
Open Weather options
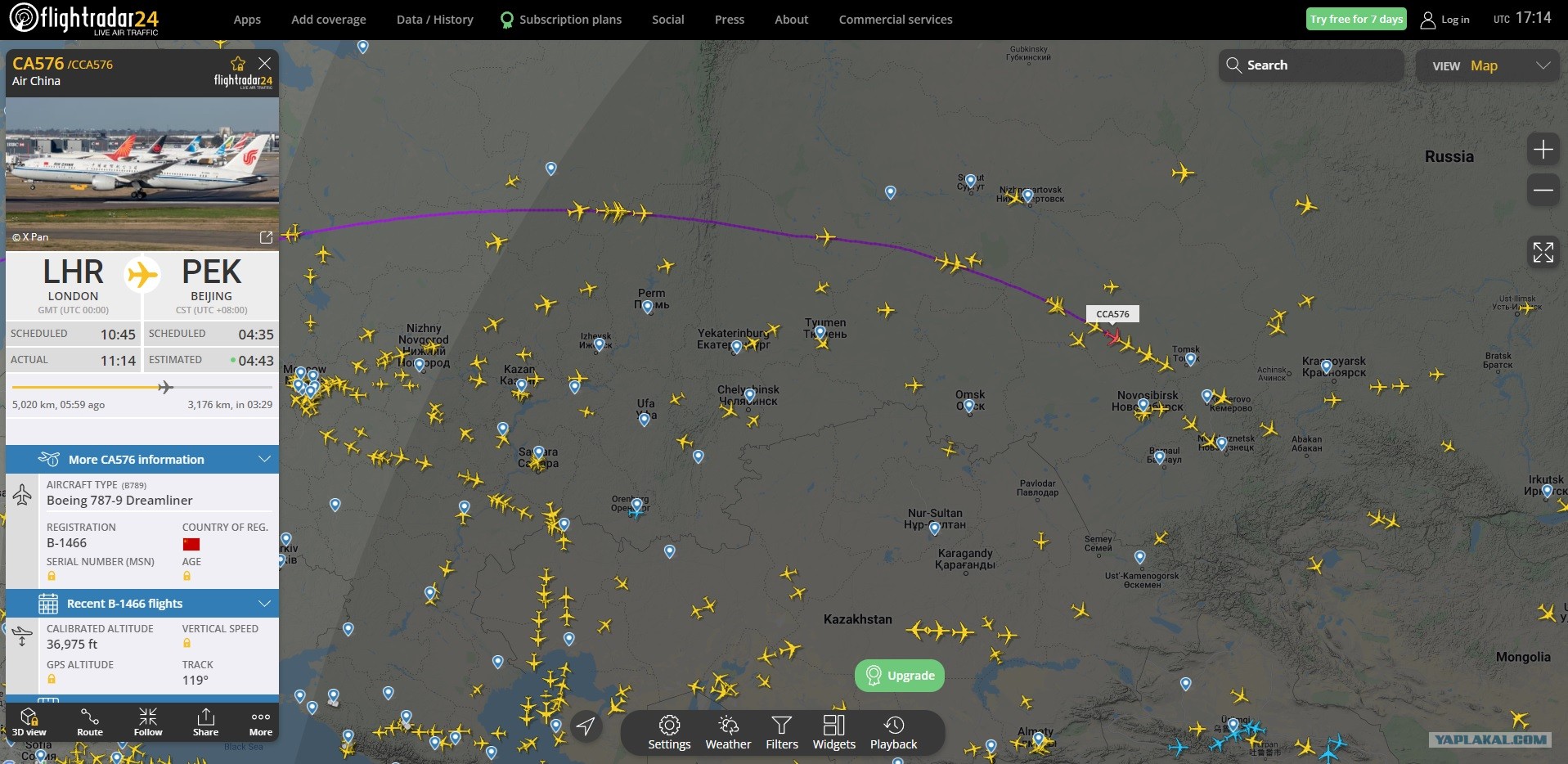coord(728,733)
